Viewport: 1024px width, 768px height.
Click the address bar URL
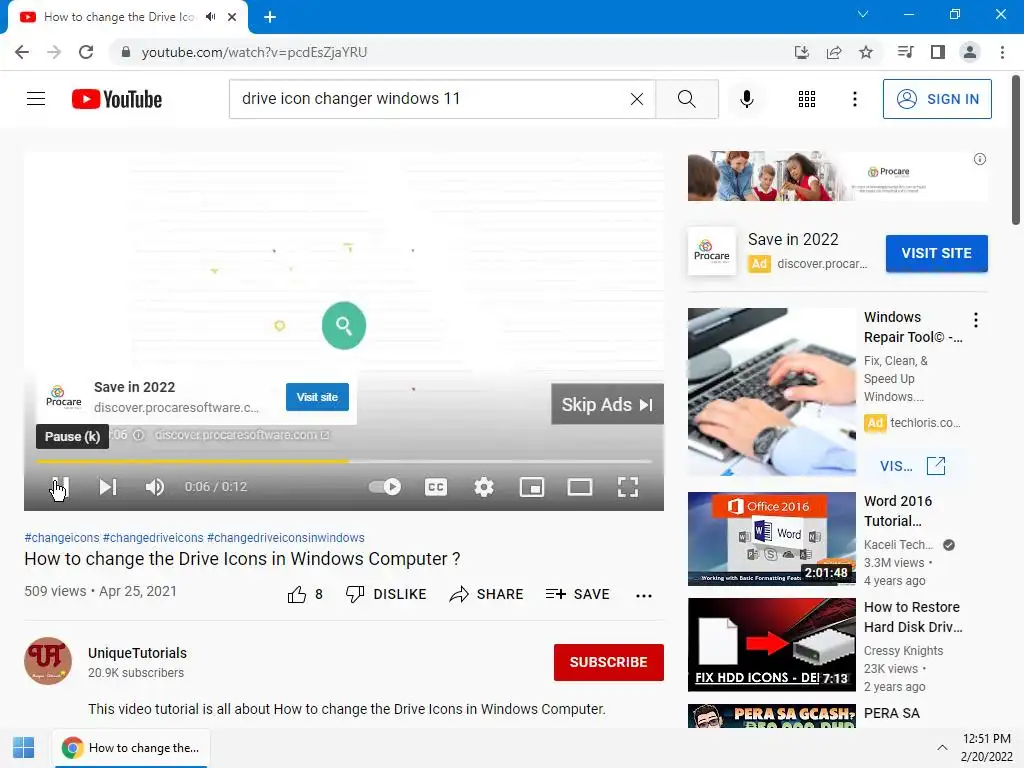[254, 52]
